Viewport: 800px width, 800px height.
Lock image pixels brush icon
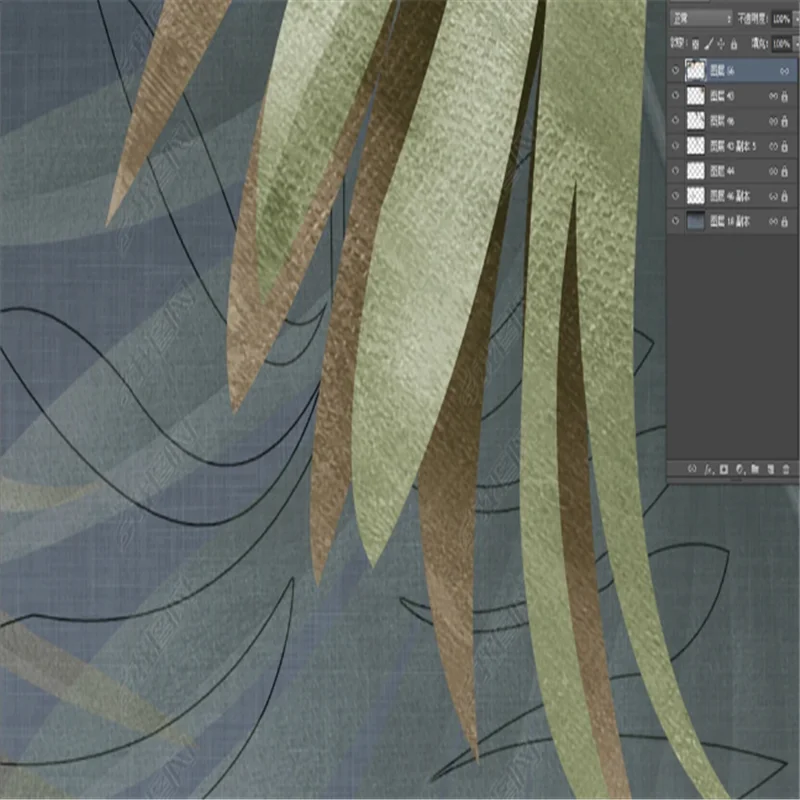coord(709,44)
